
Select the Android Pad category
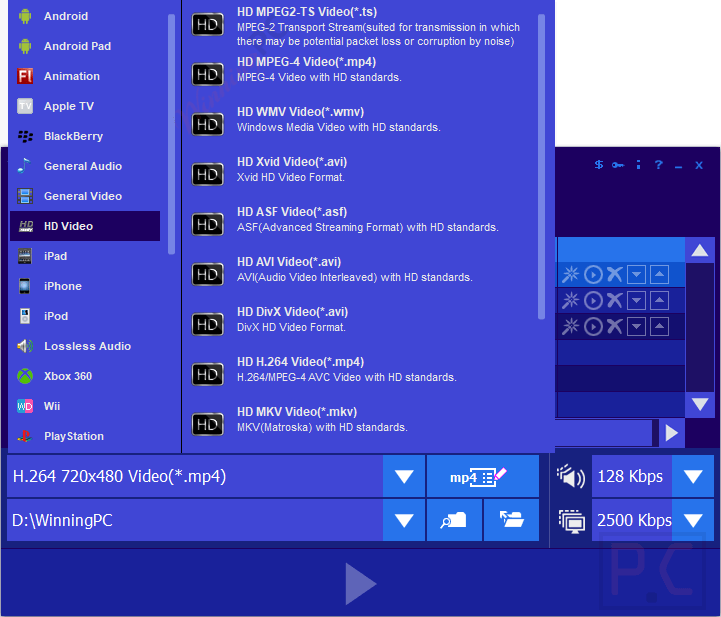[85, 46]
